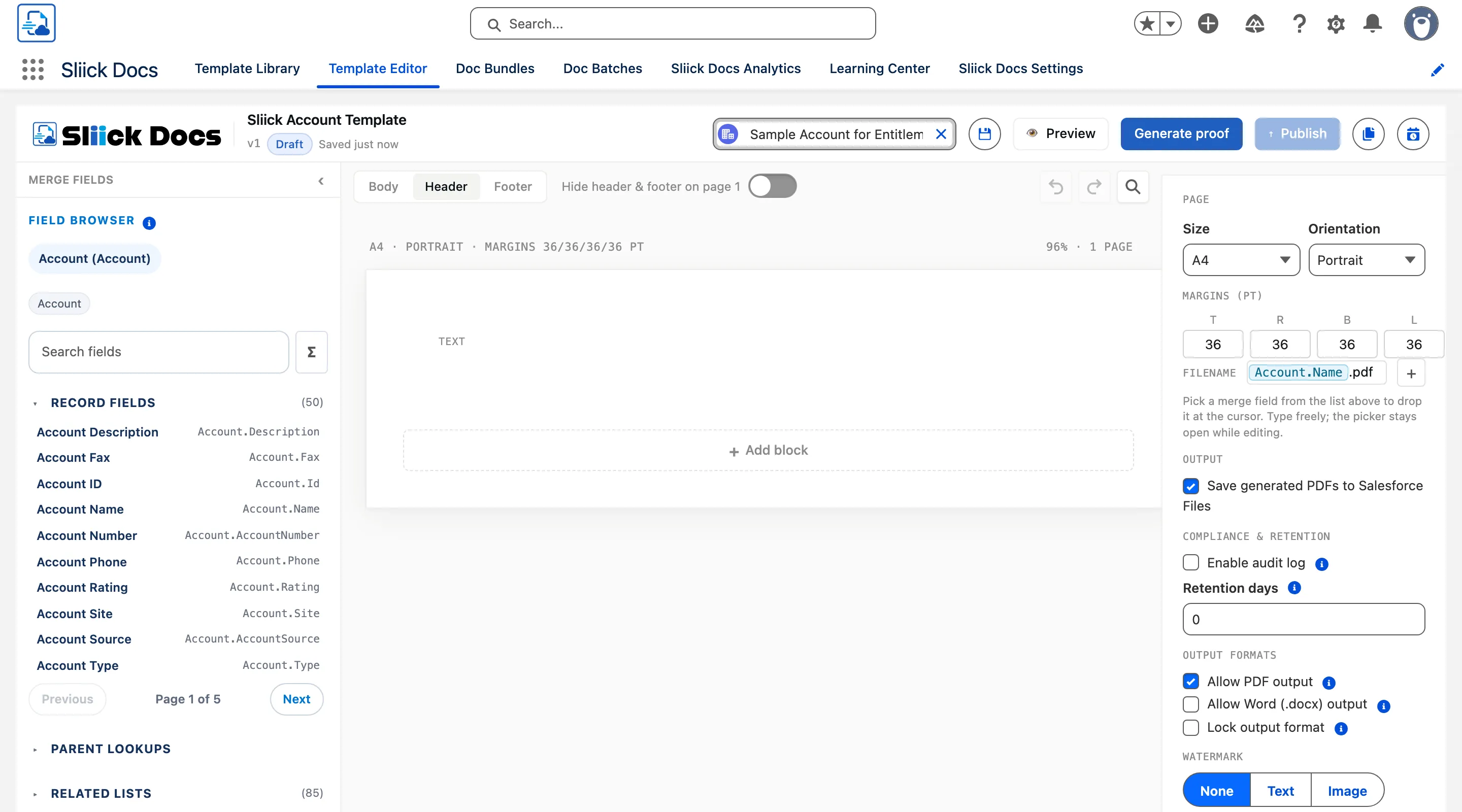Image resolution: width=1462 pixels, height=812 pixels.
Task: Go to Next page of fields
Action: coord(296,699)
